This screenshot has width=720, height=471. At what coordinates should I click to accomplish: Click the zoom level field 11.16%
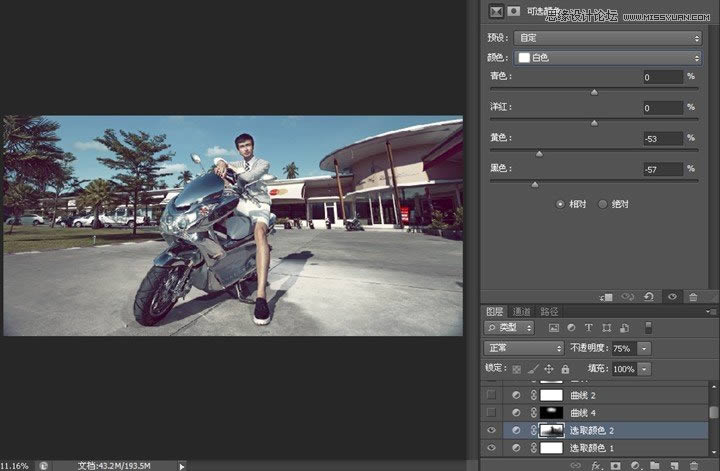point(15,466)
